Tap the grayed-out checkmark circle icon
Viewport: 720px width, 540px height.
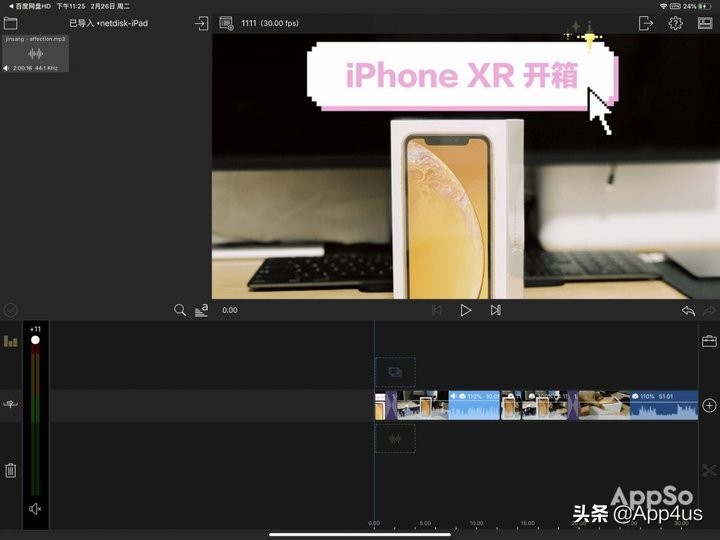11,310
